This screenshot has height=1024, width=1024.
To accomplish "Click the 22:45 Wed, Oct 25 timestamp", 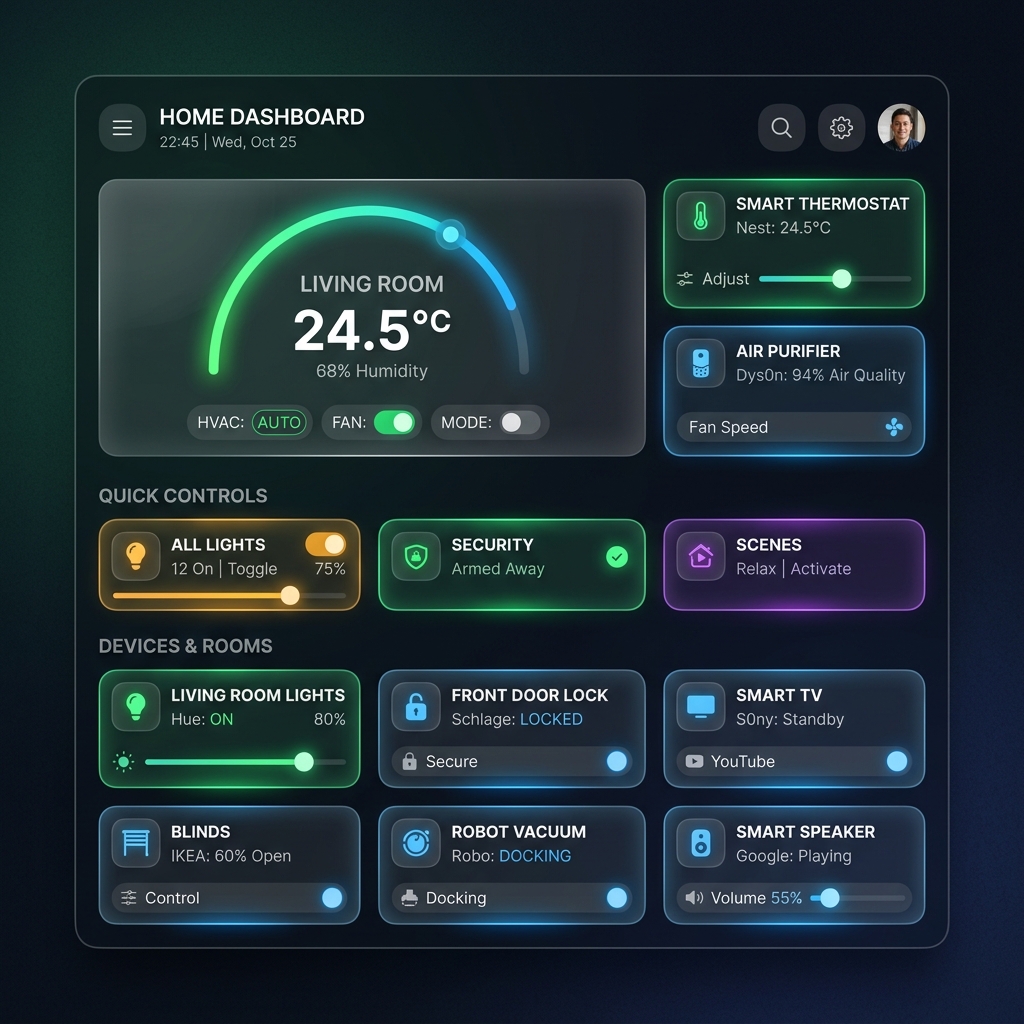I will click(x=228, y=142).
